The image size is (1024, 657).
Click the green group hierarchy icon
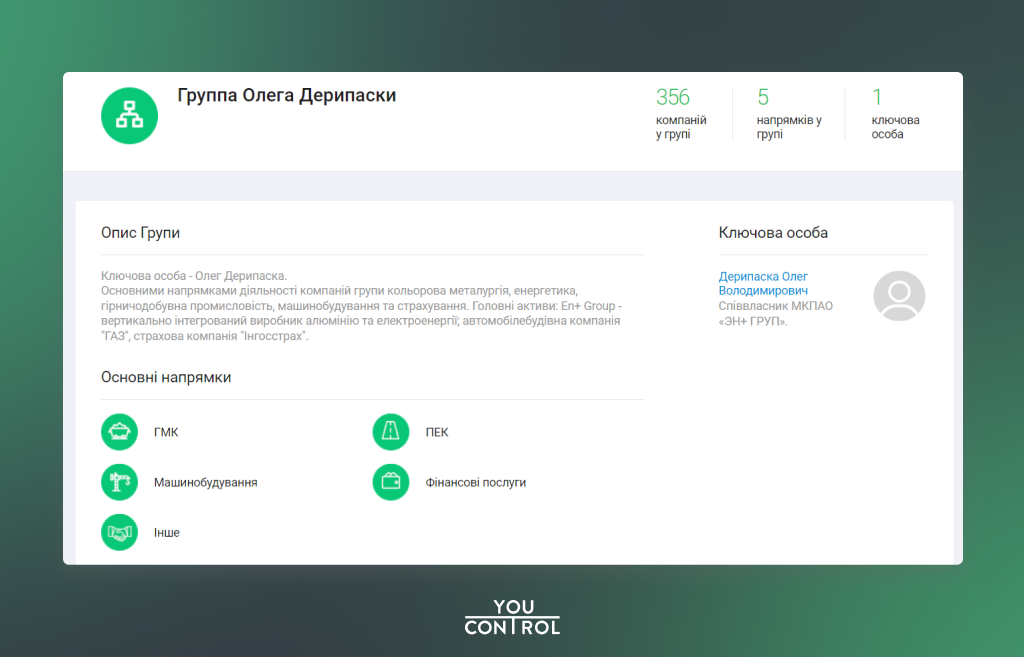(129, 116)
